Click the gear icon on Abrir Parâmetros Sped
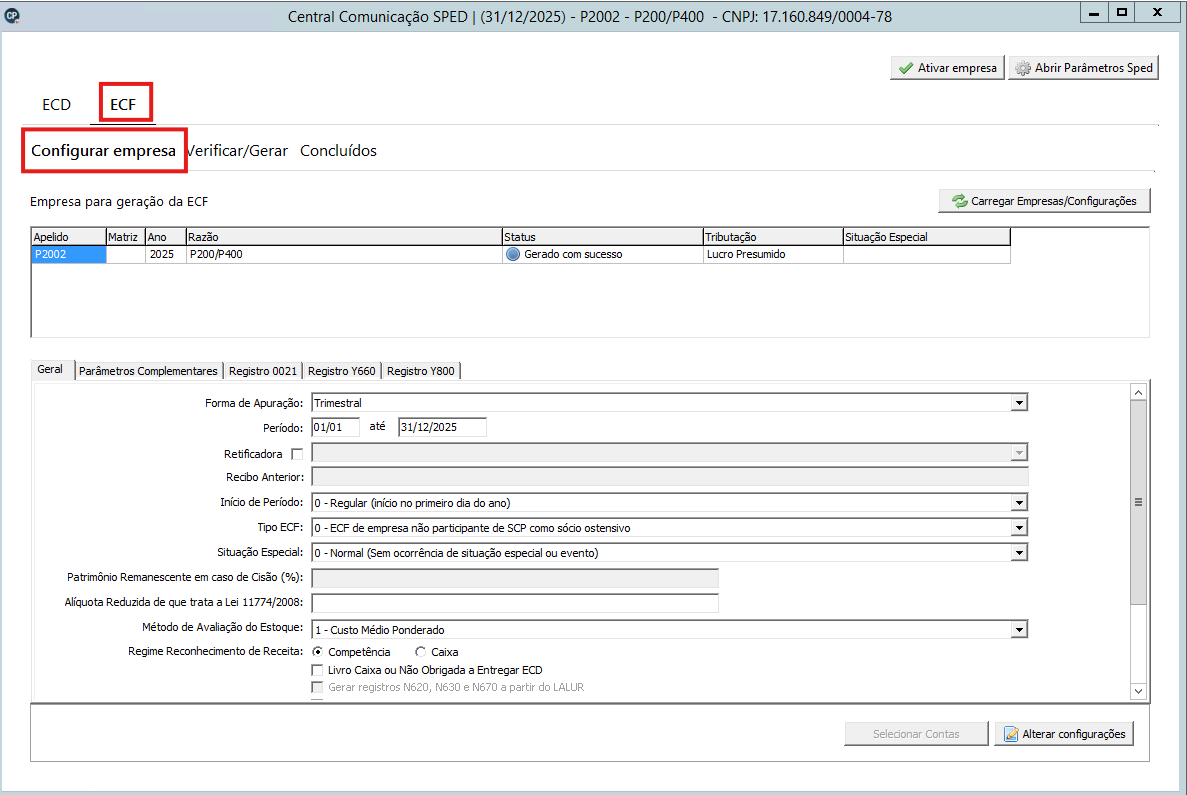The height and width of the screenshot is (795, 1187). pyautogui.click(x=1023, y=68)
